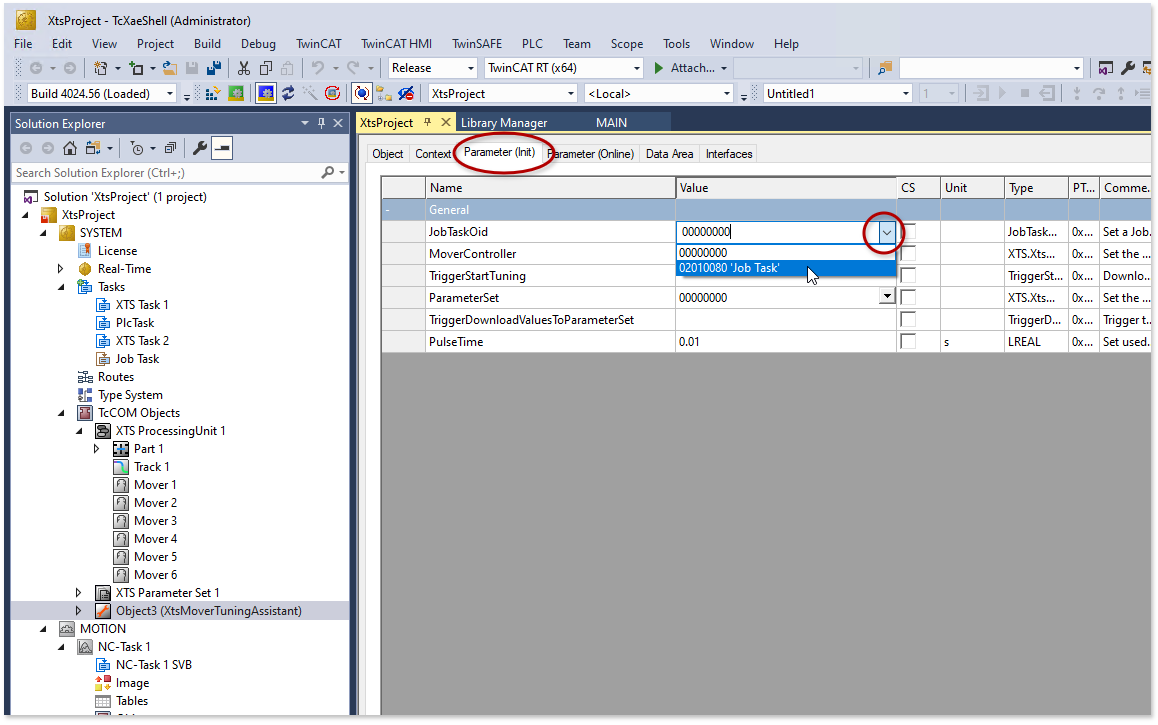
Task: Open the PLC menu
Action: pyautogui.click(x=532, y=44)
